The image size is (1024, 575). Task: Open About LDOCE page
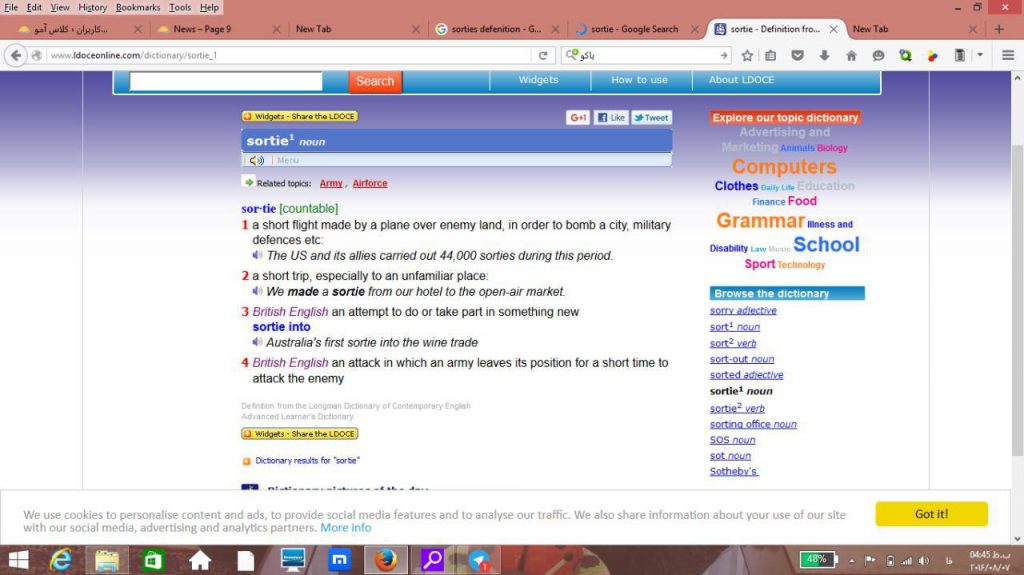tap(741, 80)
